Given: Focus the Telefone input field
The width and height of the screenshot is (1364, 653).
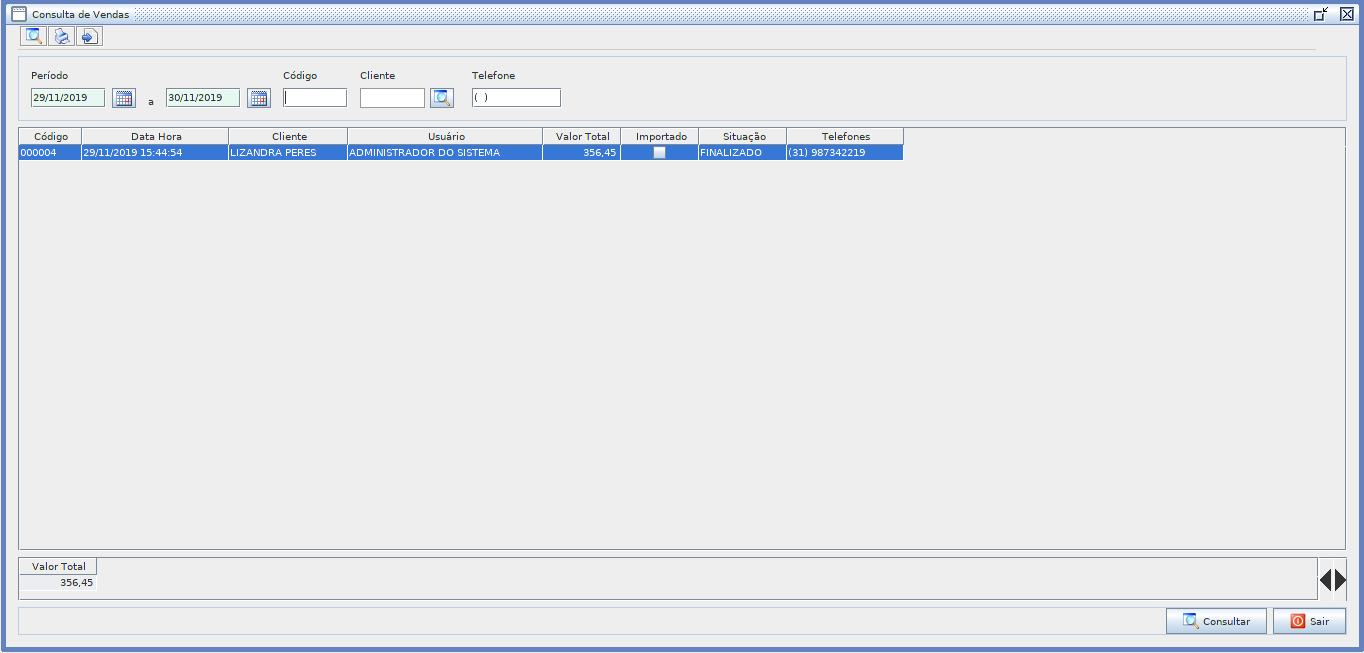Looking at the screenshot, I should click(516, 98).
